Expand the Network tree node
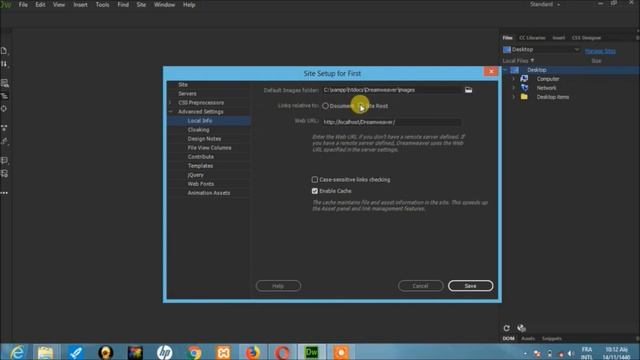Viewport: 640px width, 360px height. tap(513, 88)
